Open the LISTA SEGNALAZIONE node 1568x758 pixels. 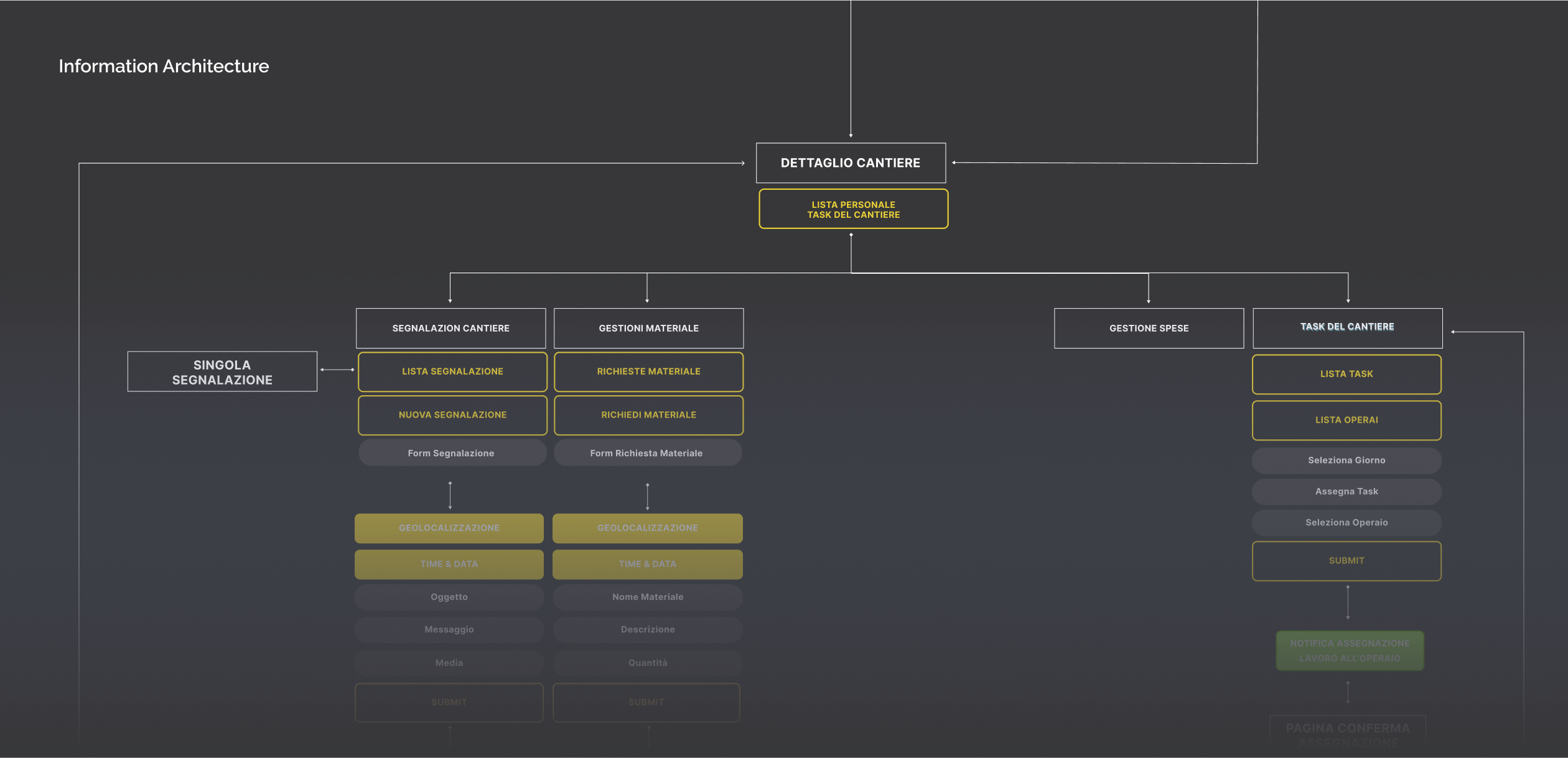point(452,372)
